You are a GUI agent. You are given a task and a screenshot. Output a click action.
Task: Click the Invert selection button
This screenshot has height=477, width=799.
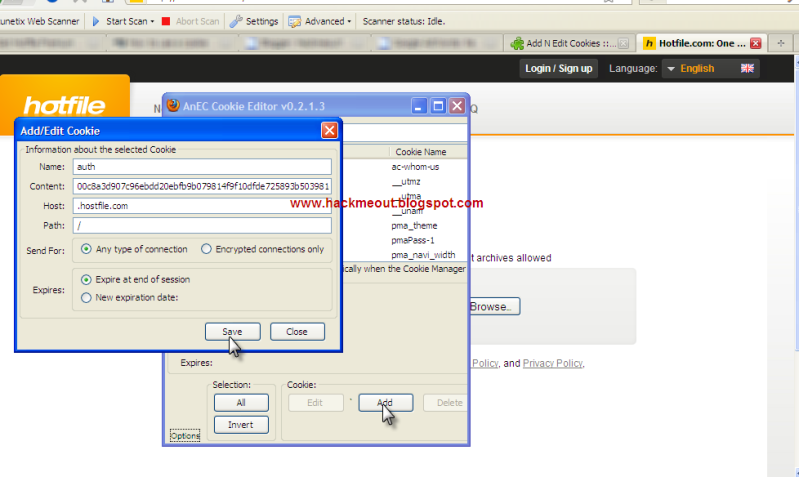(241, 425)
